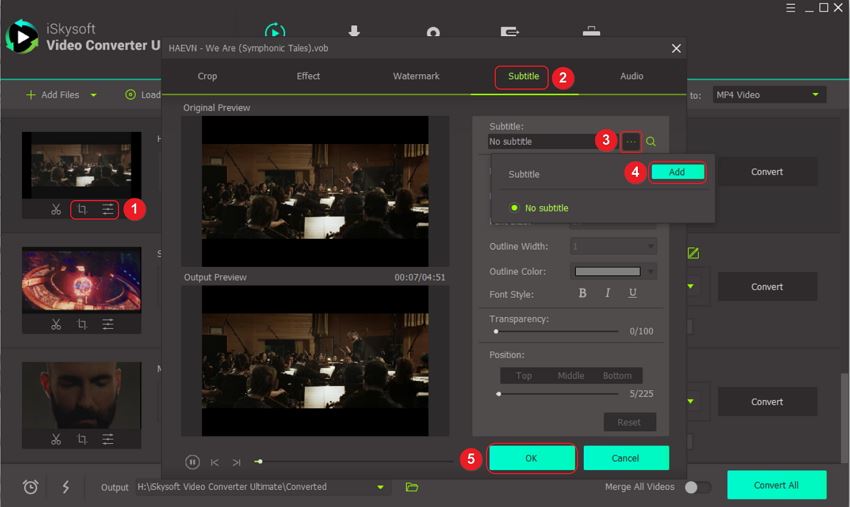The image size is (850, 507).
Task: Toggle Merge All Videos switch
Action: tap(697, 487)
